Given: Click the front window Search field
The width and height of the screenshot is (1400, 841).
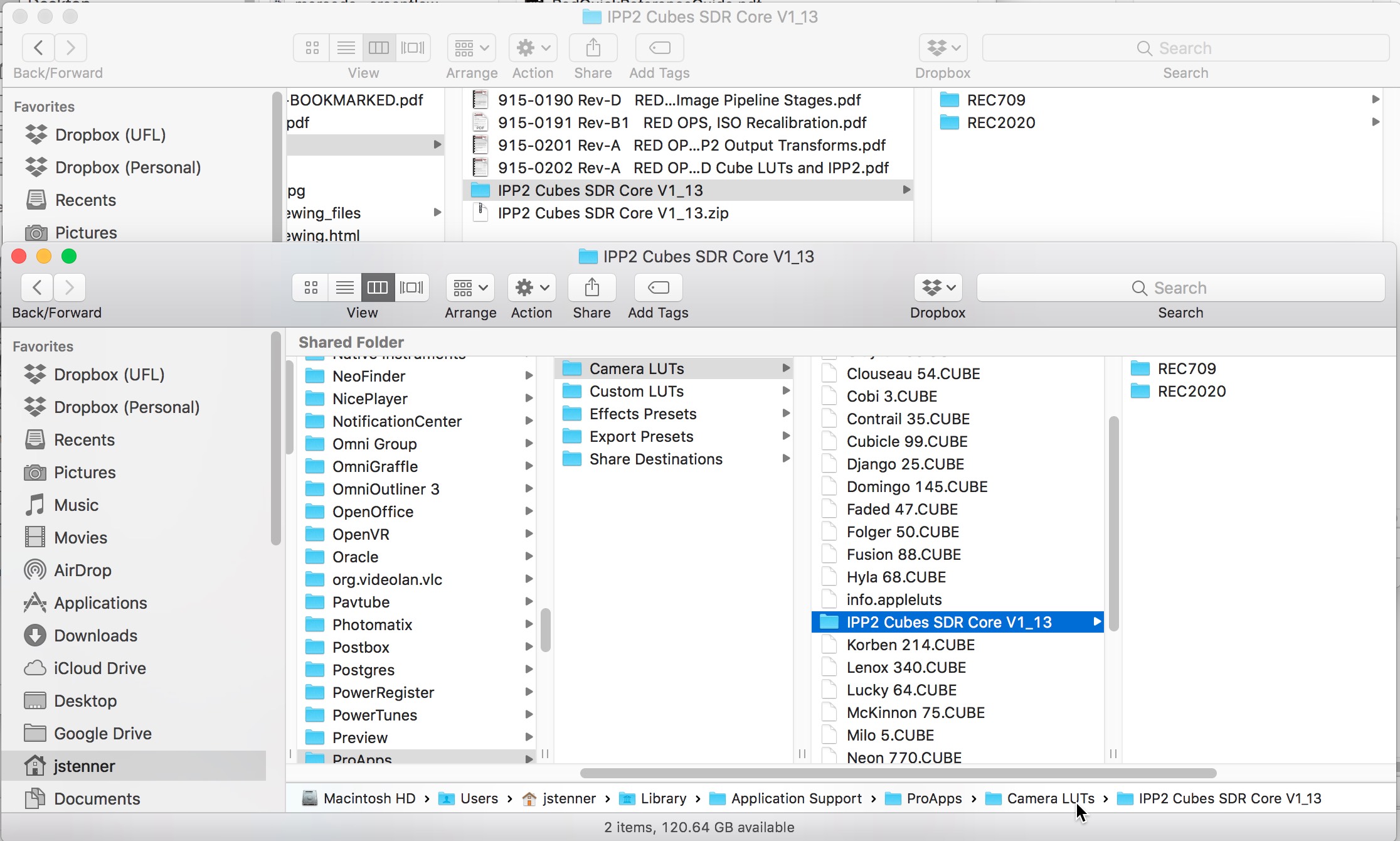Looking at the screenshot, I should click(1180, 288).
